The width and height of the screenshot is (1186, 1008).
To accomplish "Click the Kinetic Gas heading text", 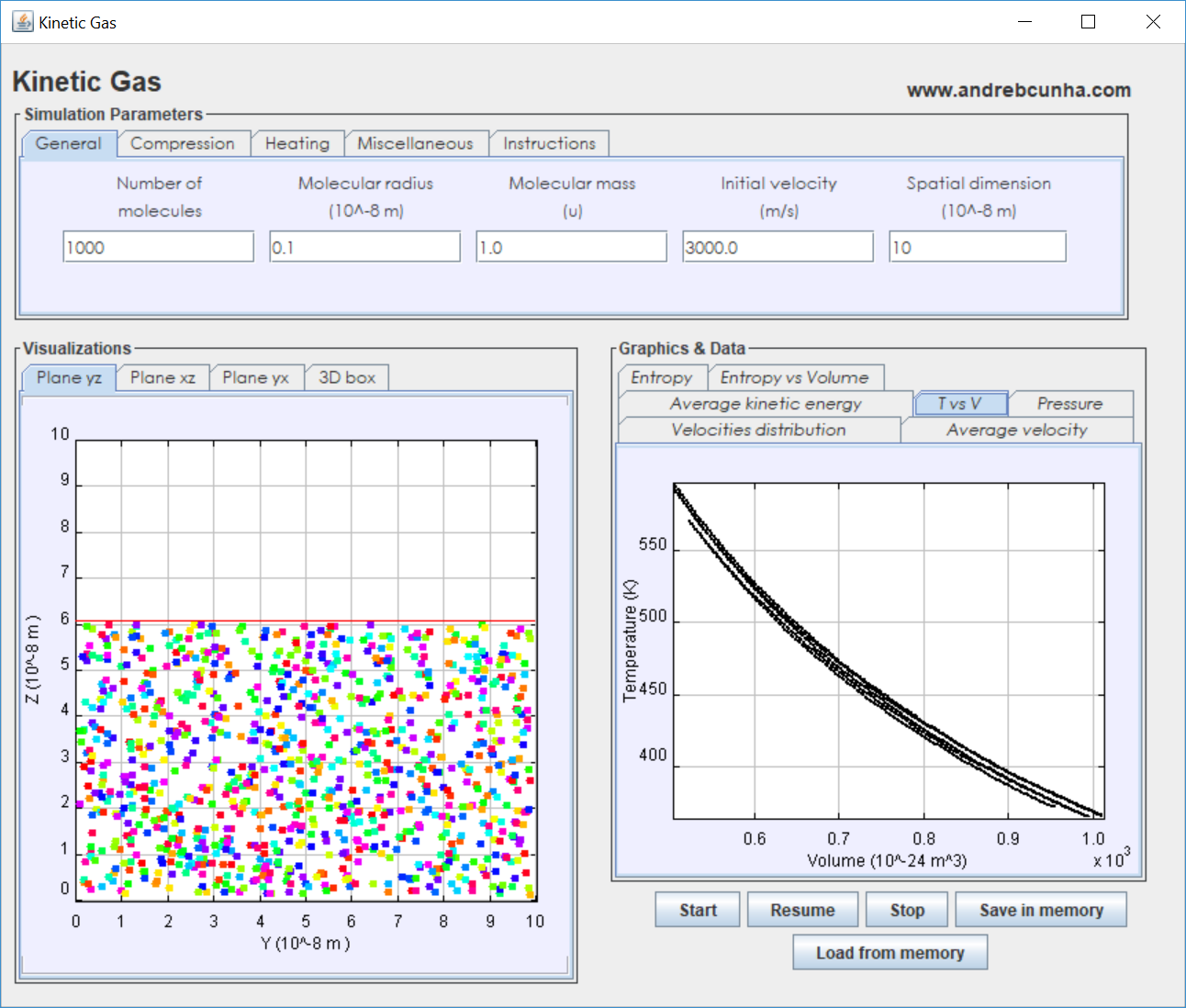I will (x=87, y=82).
